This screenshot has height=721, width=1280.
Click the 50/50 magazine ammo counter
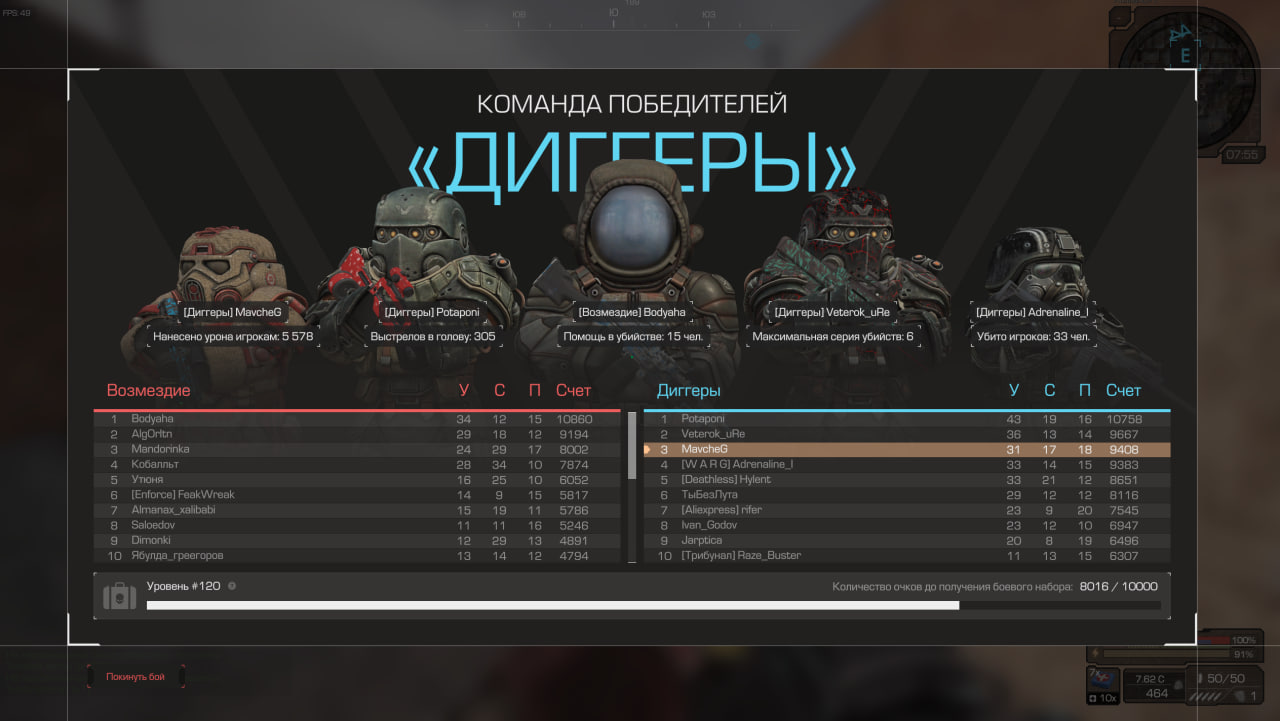point(1225,679)
